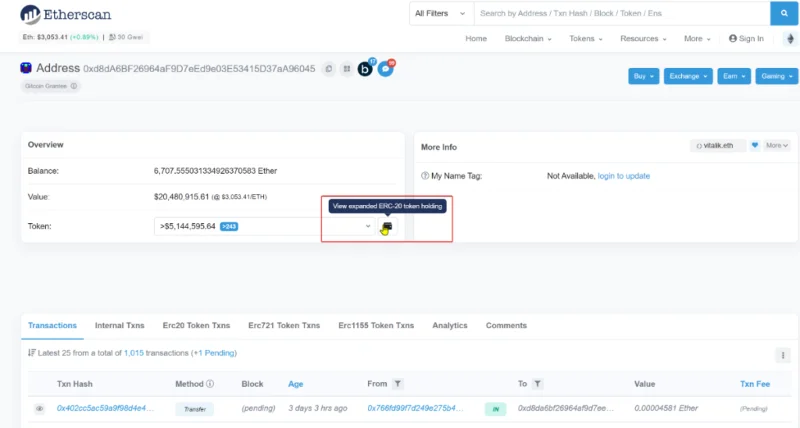Open transaction hash 0x402cc5ac59a9f98d4e4

click(105, 408)
